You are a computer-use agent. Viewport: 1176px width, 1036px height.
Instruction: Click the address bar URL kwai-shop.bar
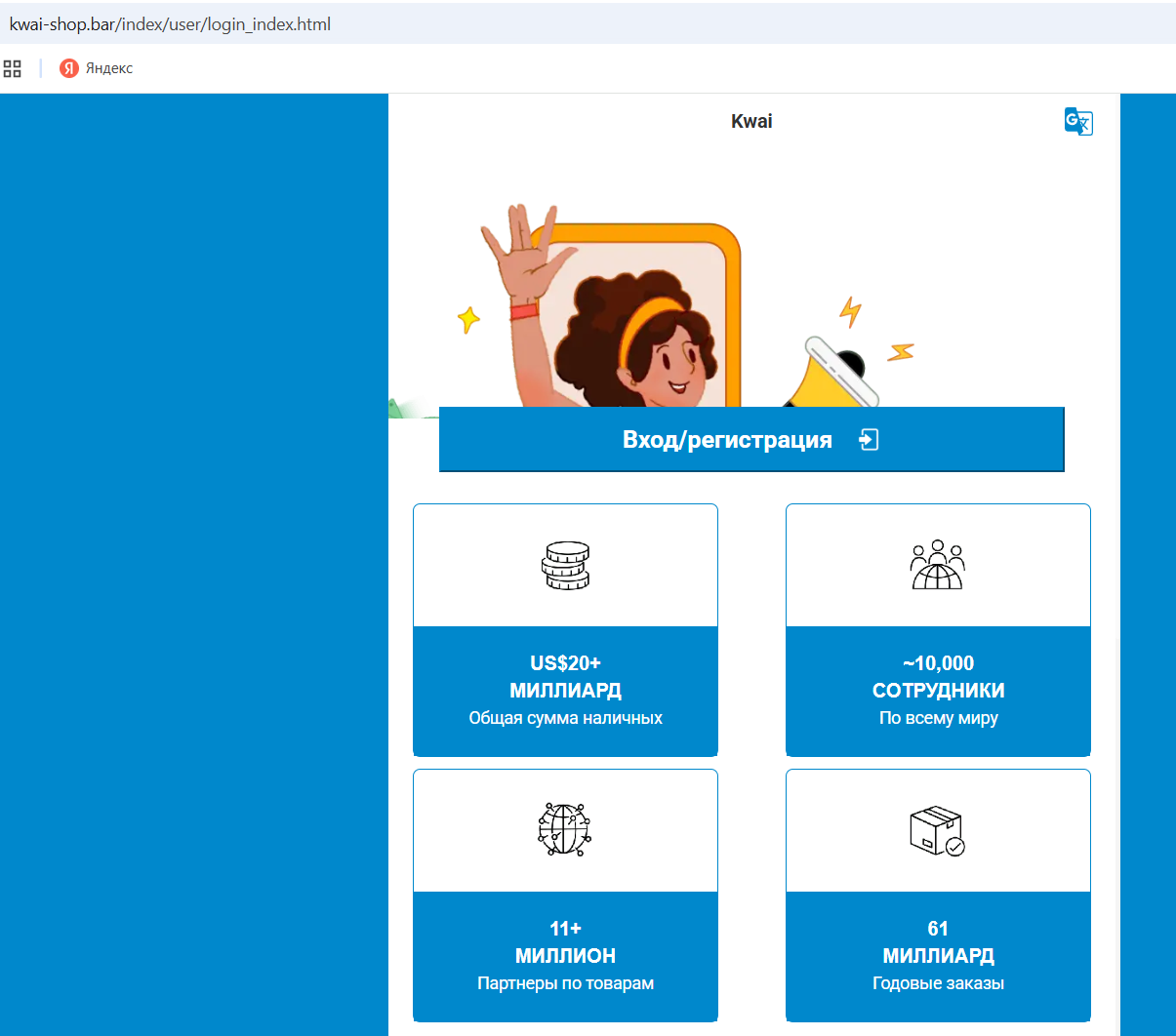coord(170,24)
